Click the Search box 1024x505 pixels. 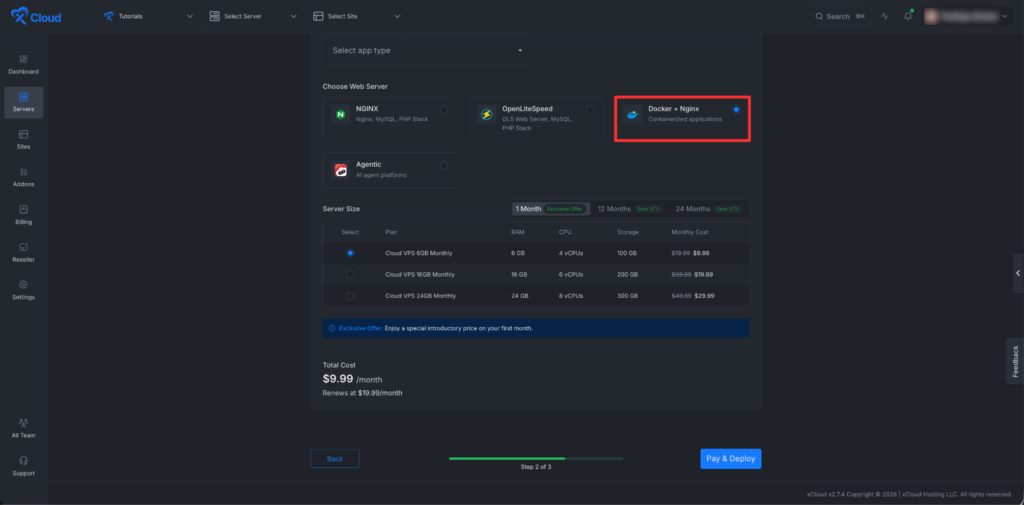(x=840, y=16)
